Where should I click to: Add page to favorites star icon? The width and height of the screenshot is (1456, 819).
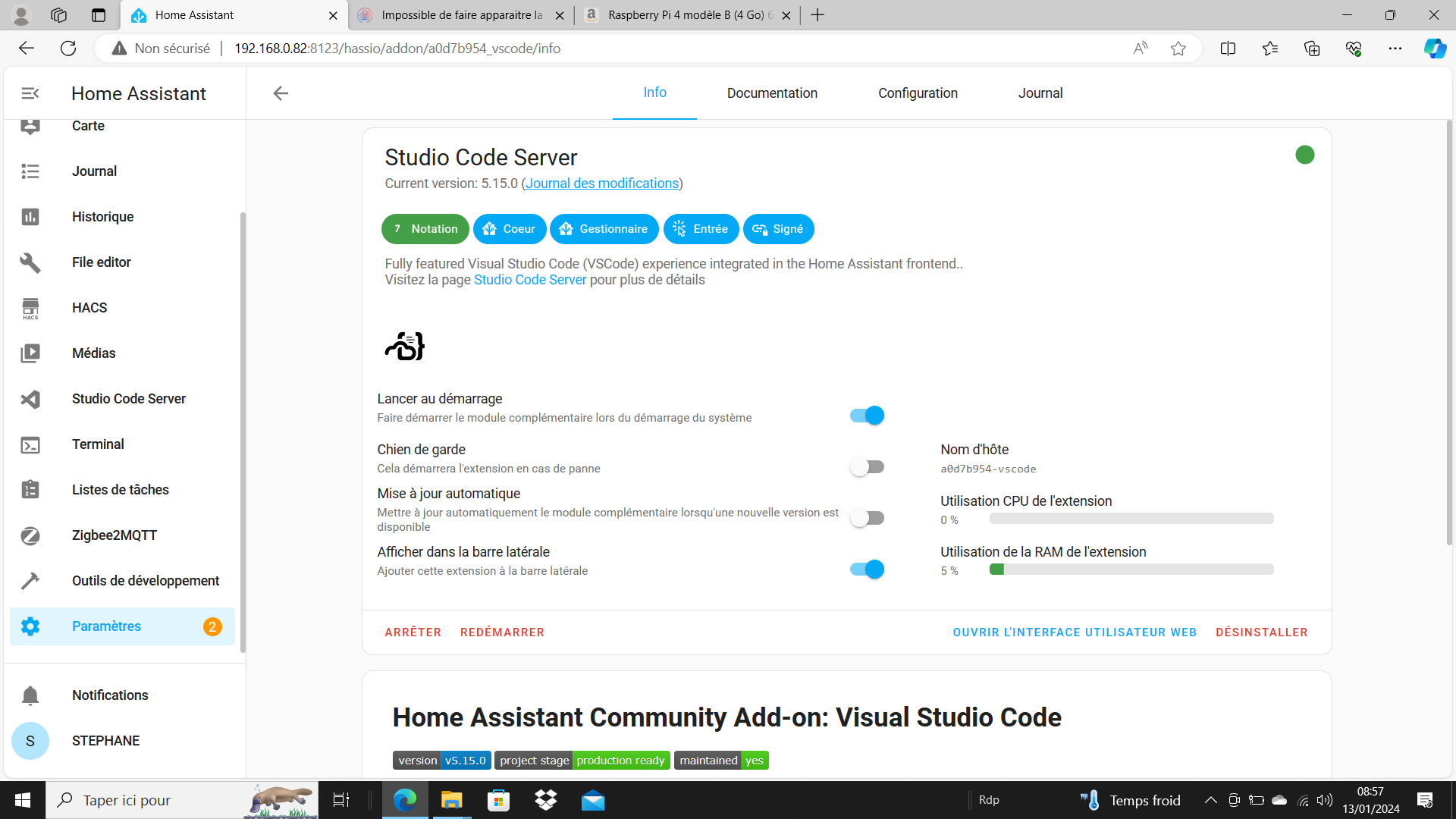pos(1178,49)
